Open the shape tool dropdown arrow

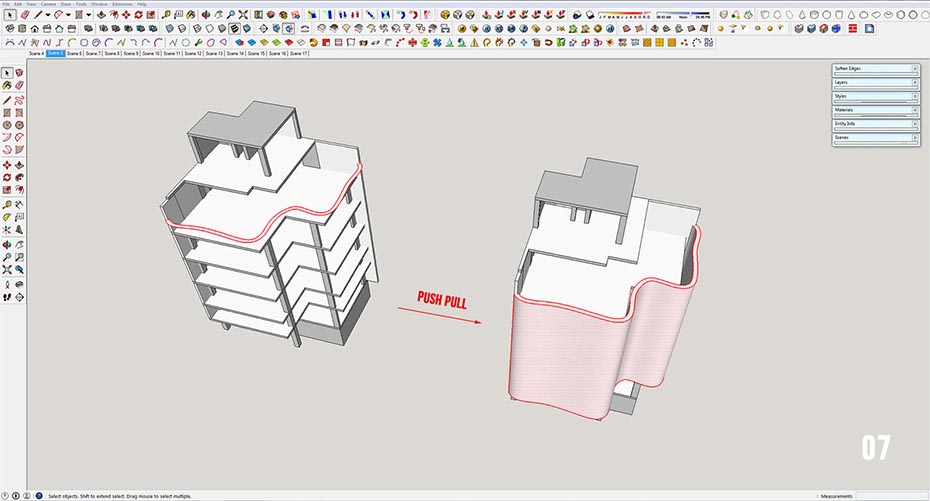pyautogui.click(x=88, y=14)
